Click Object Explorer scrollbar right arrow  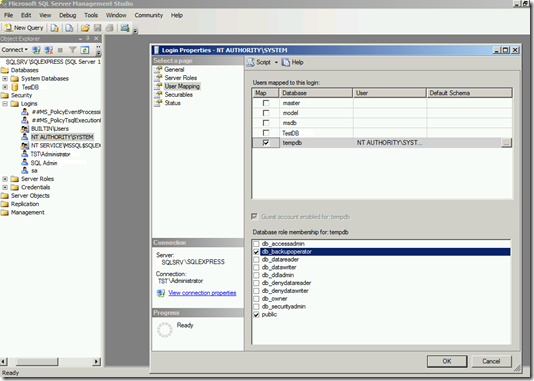(x=97, y=361)
